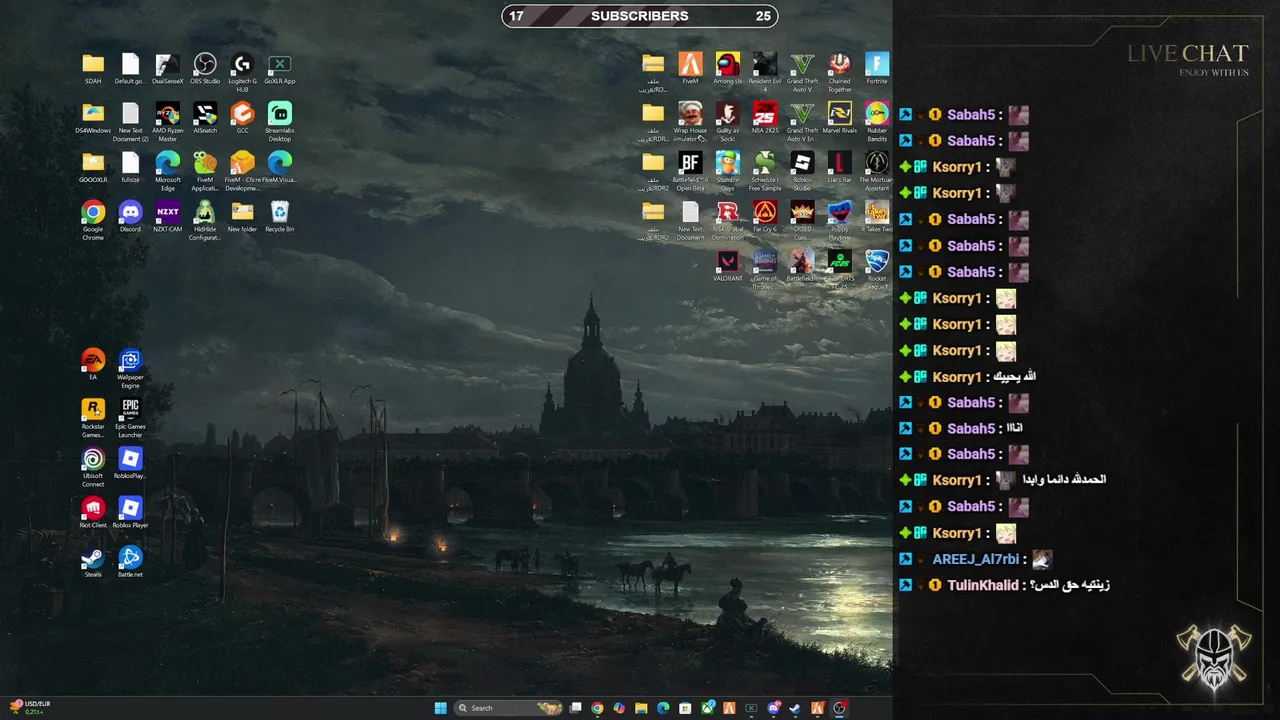Open File Explorer from the taskbar
This screenshot has width=1280, height=720.
[x=641, y=708]
